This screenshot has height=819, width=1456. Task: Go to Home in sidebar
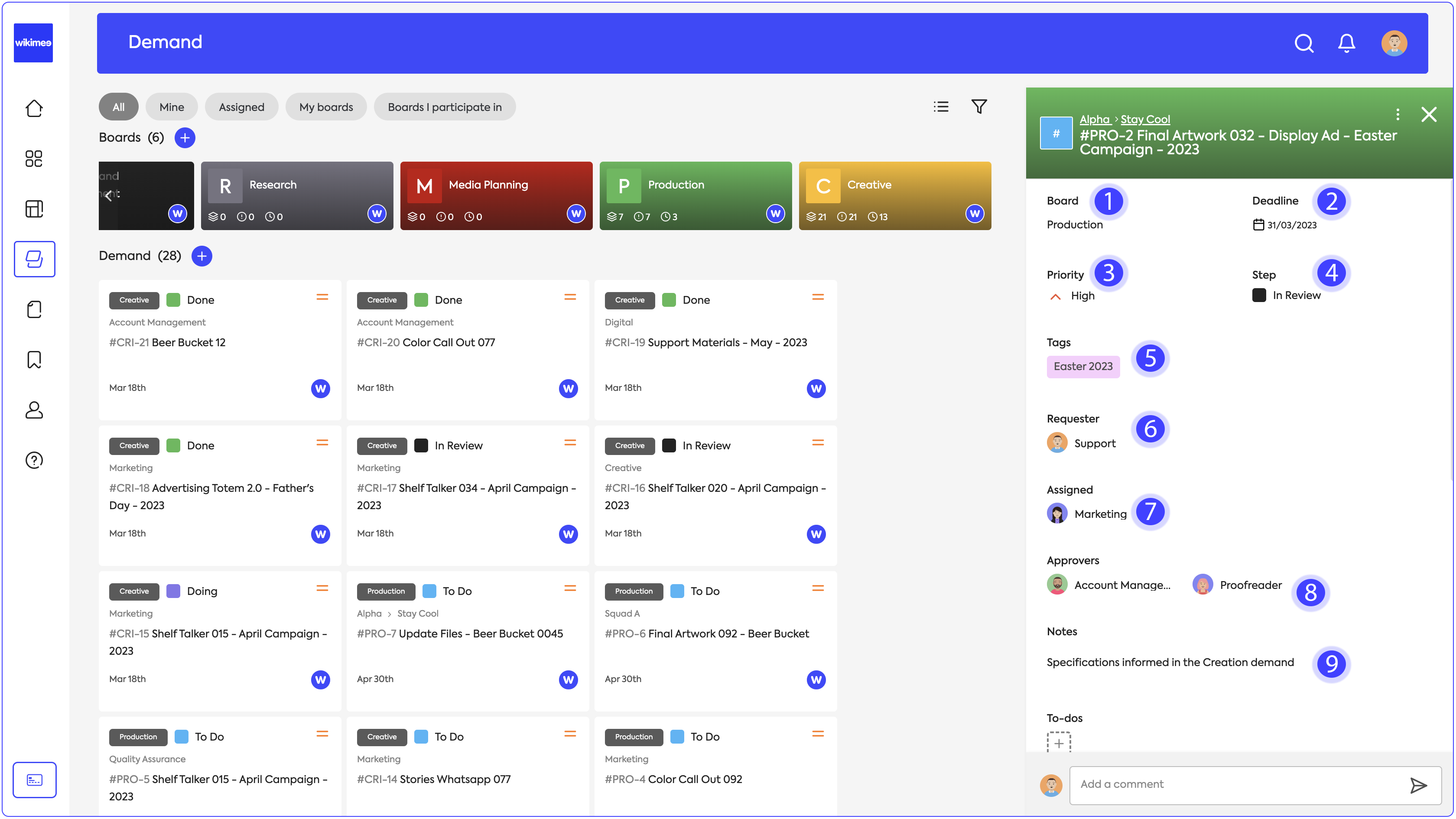coord(34,108)
